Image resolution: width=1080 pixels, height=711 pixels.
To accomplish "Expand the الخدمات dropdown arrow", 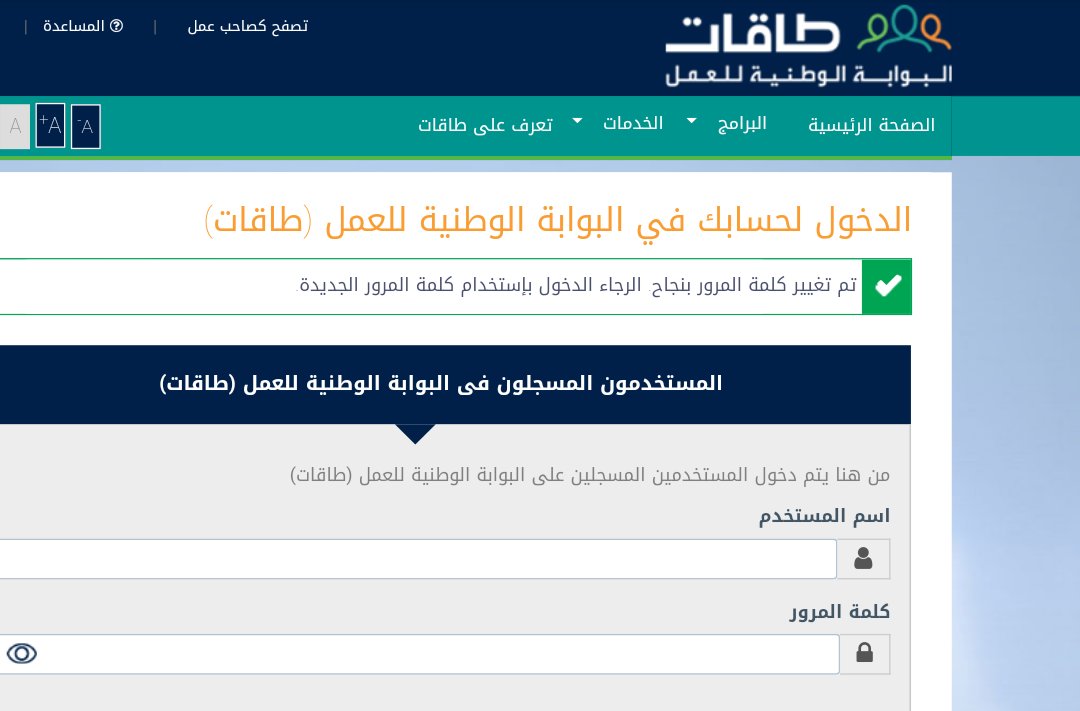I will click(577, 121).
